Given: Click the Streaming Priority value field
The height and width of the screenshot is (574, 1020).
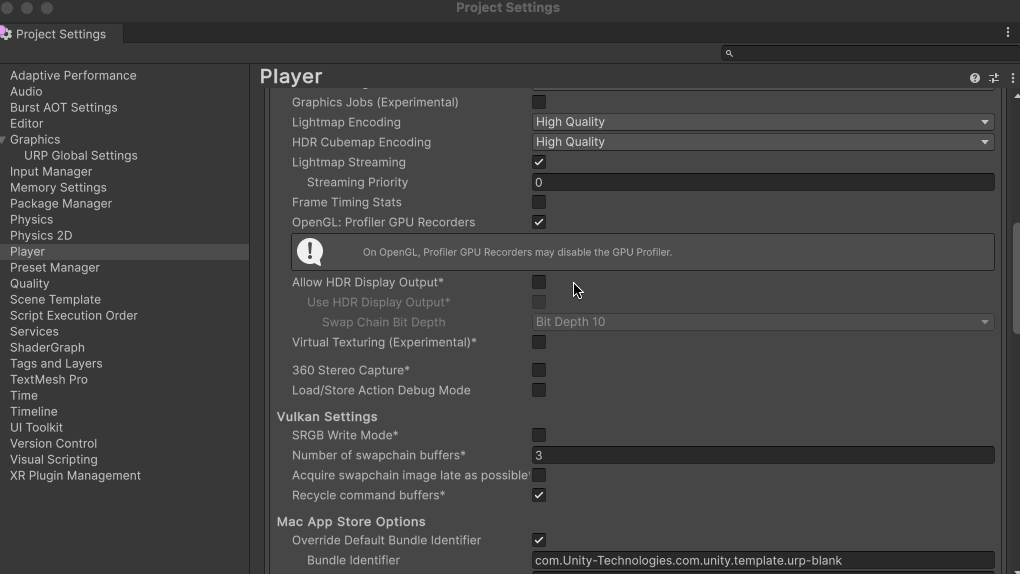Looking at the screenshot, I should pos(763,182).
